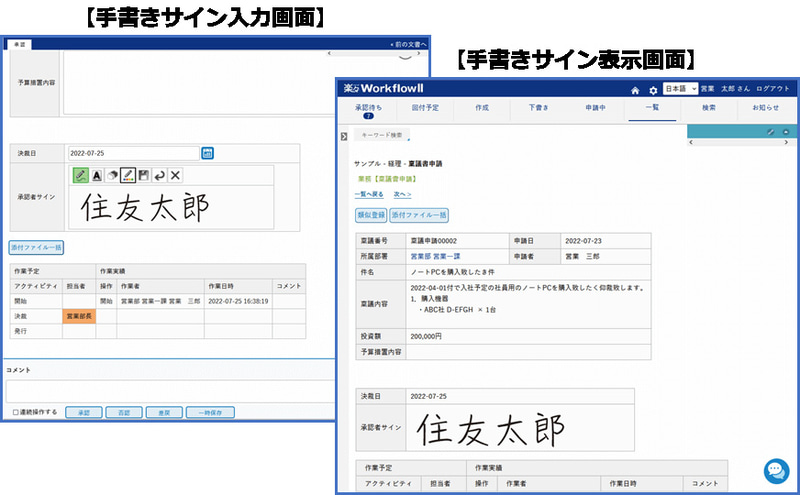
Task: Click the ログアウト link
Action: pos(772,89)
